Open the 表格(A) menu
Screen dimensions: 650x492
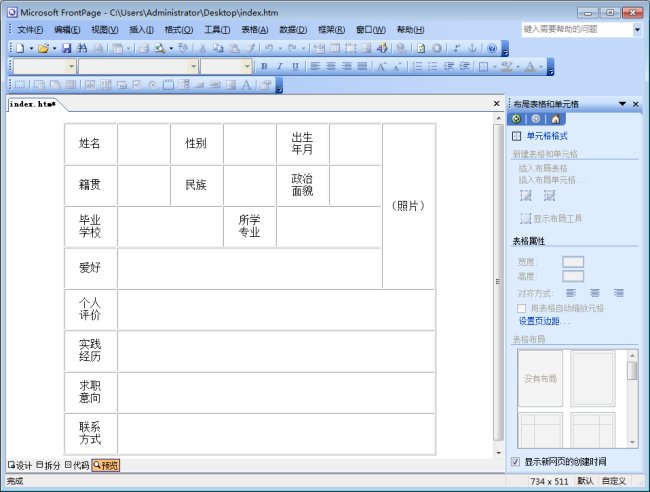click(x=255, y=30)
